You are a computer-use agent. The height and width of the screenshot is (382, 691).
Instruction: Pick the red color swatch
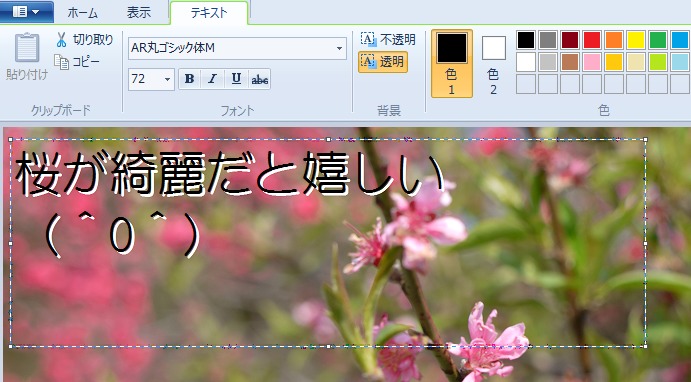tap(592, 40)
